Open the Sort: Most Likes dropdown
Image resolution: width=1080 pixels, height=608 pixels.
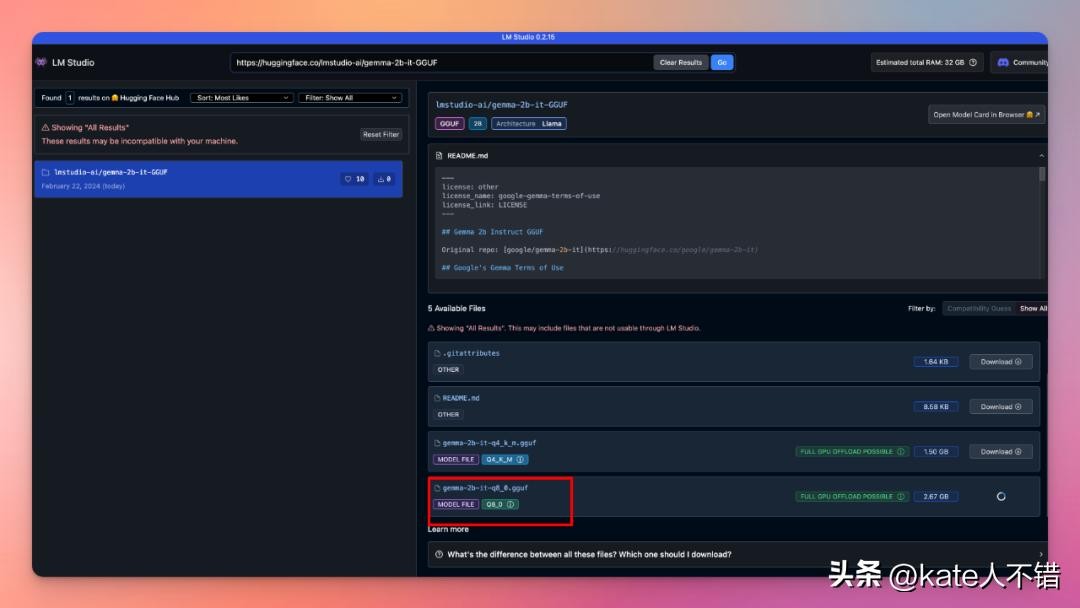tap(241, 98)
